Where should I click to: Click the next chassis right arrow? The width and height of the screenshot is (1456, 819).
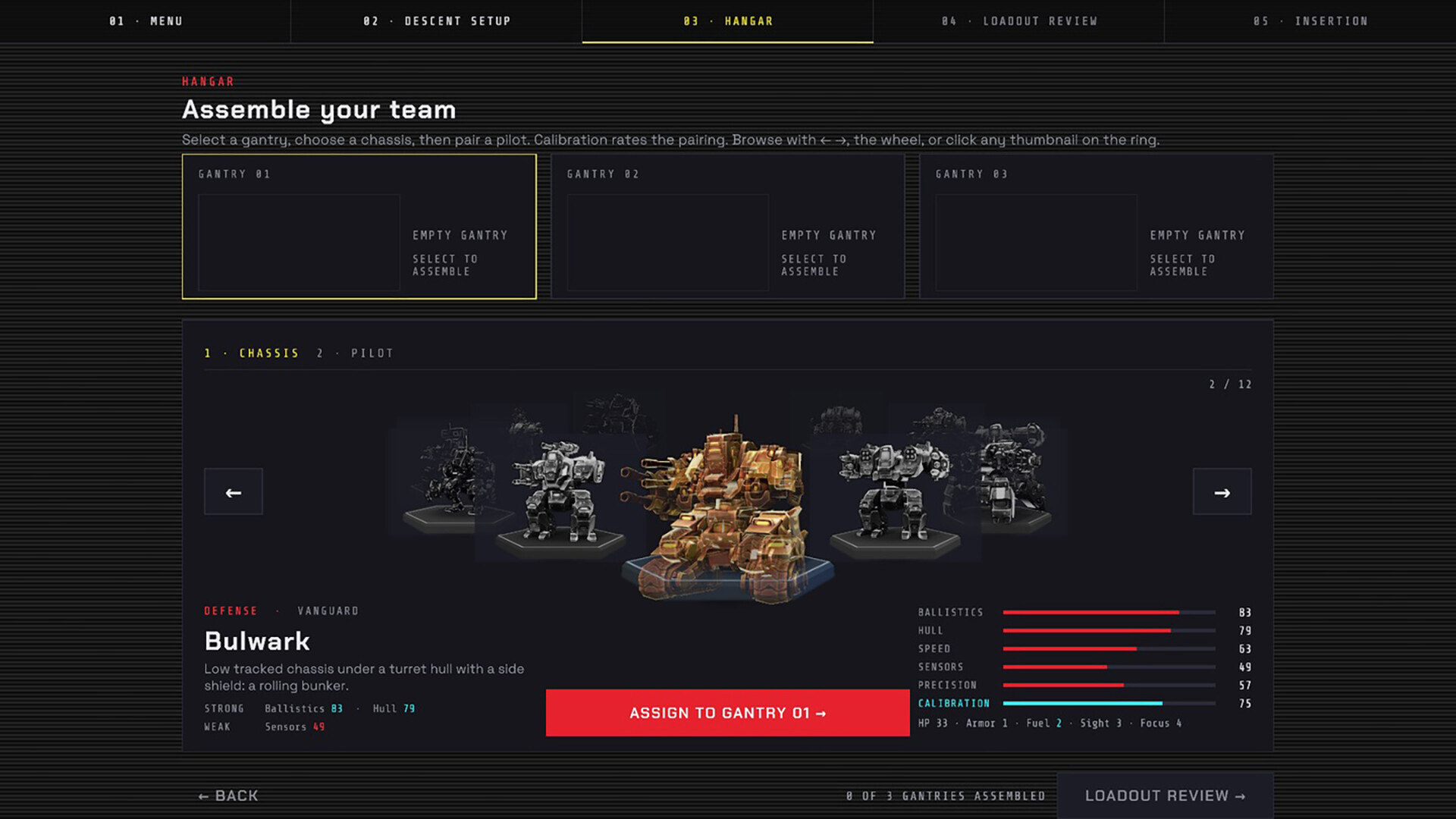point(1222,492)
